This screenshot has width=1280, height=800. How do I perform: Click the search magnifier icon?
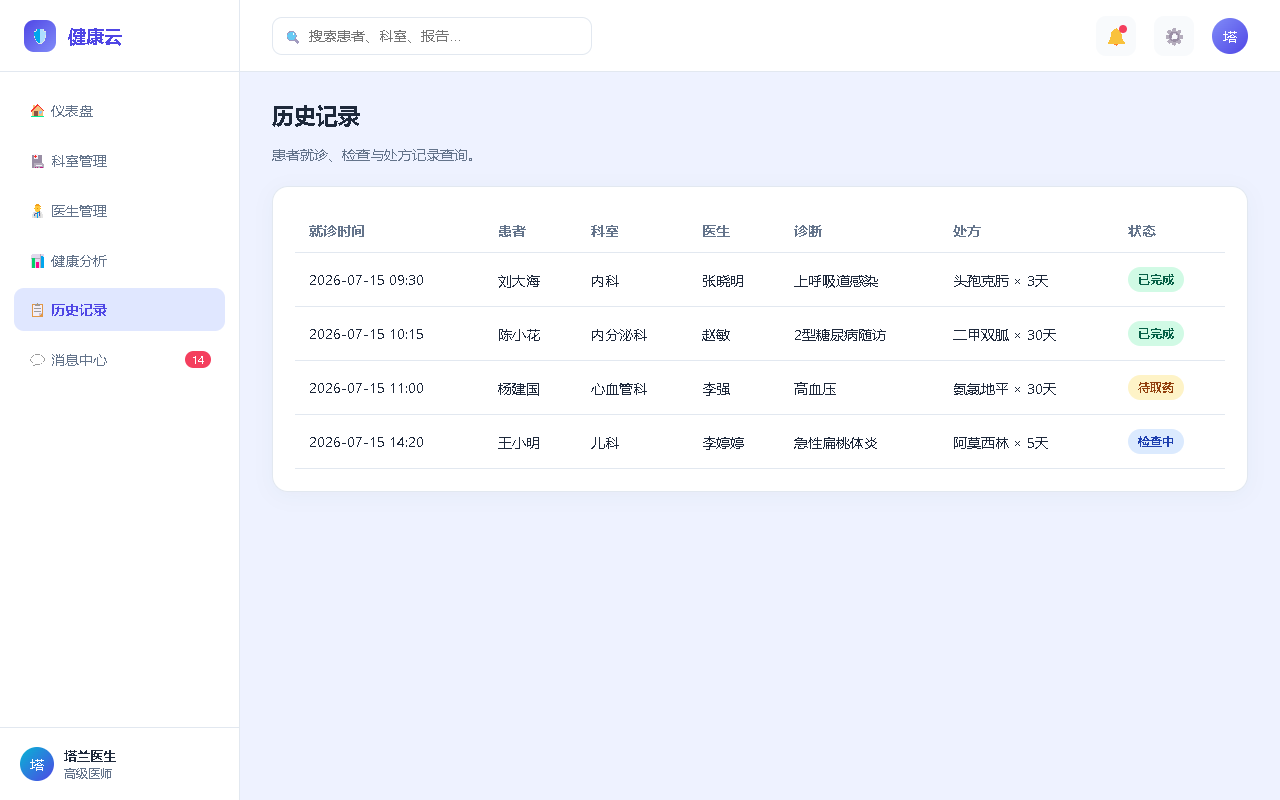click(293, 36)
